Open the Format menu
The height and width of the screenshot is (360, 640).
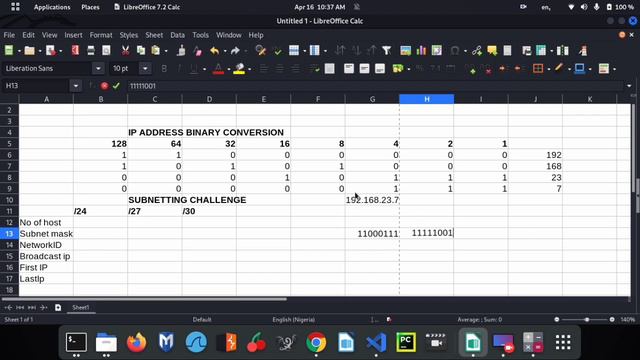(x=101, y=35)
